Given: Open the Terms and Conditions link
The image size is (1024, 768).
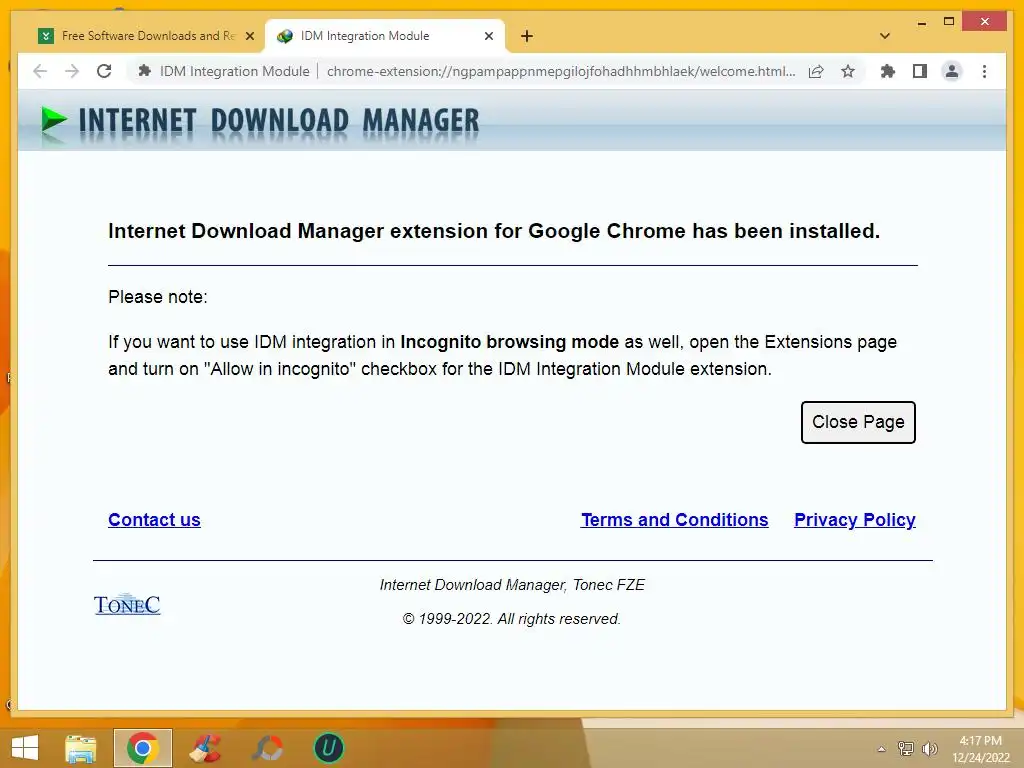Looking at the screenshot, I should [x=675, y=520].
